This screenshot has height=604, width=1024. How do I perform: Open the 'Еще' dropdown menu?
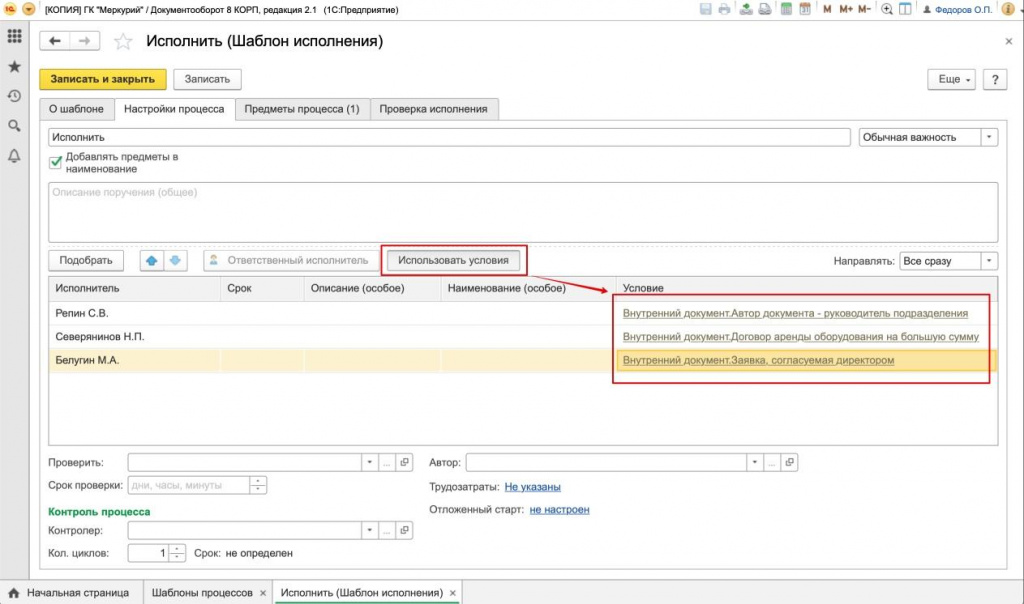click(953, 79)
